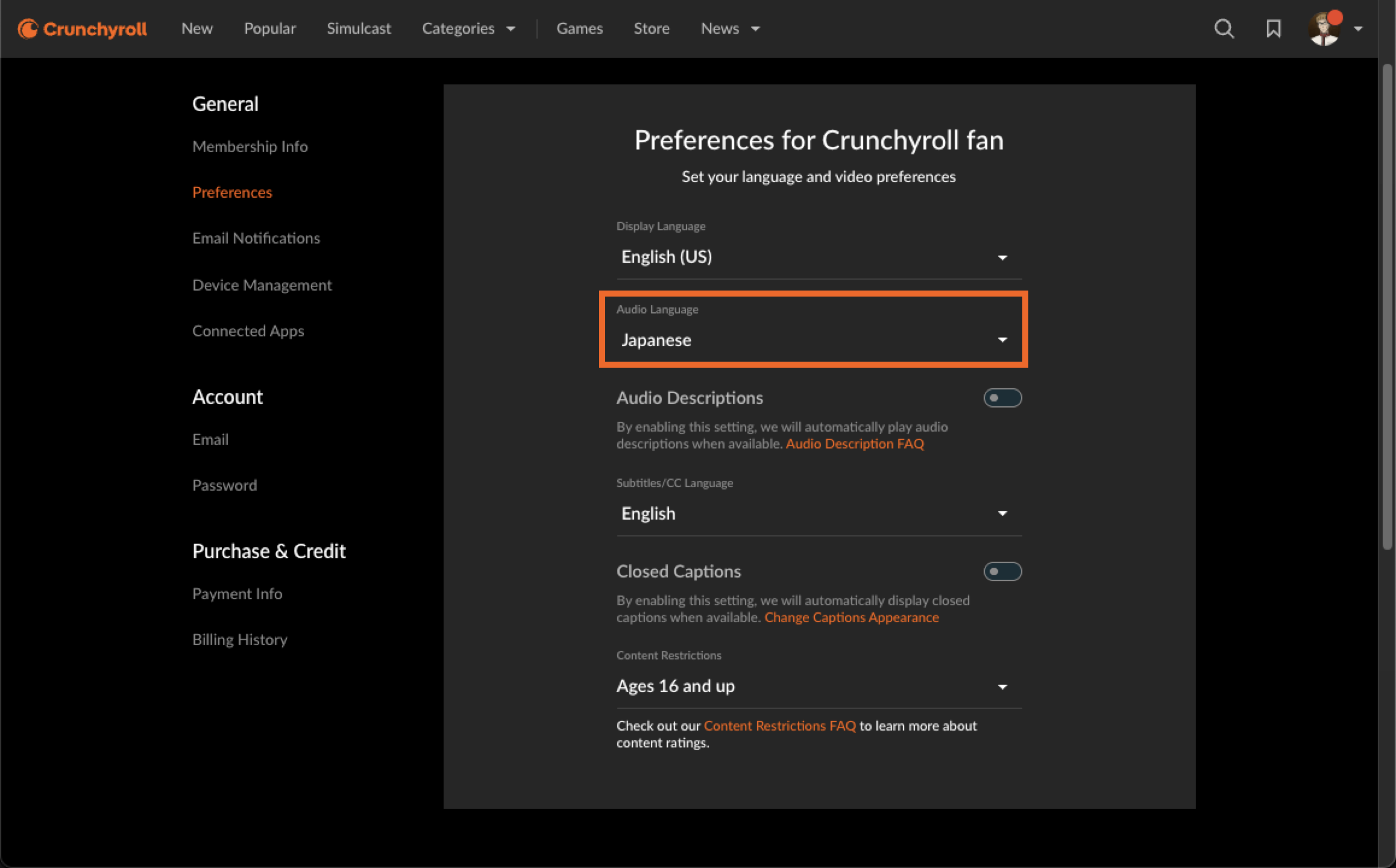Expand the profile menu arrow
Screen dimensions: 1396x868
click(1358, 28)
